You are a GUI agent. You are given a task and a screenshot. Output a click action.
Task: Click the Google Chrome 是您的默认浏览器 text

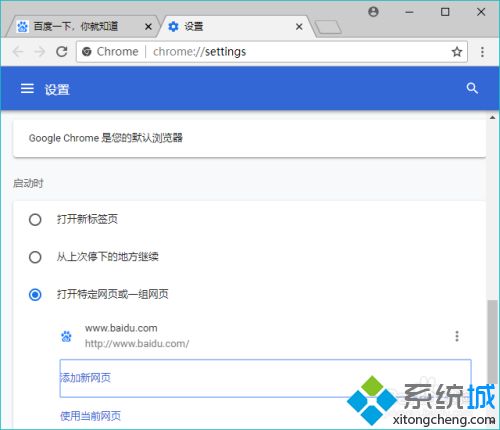click(x=106, y=138)
